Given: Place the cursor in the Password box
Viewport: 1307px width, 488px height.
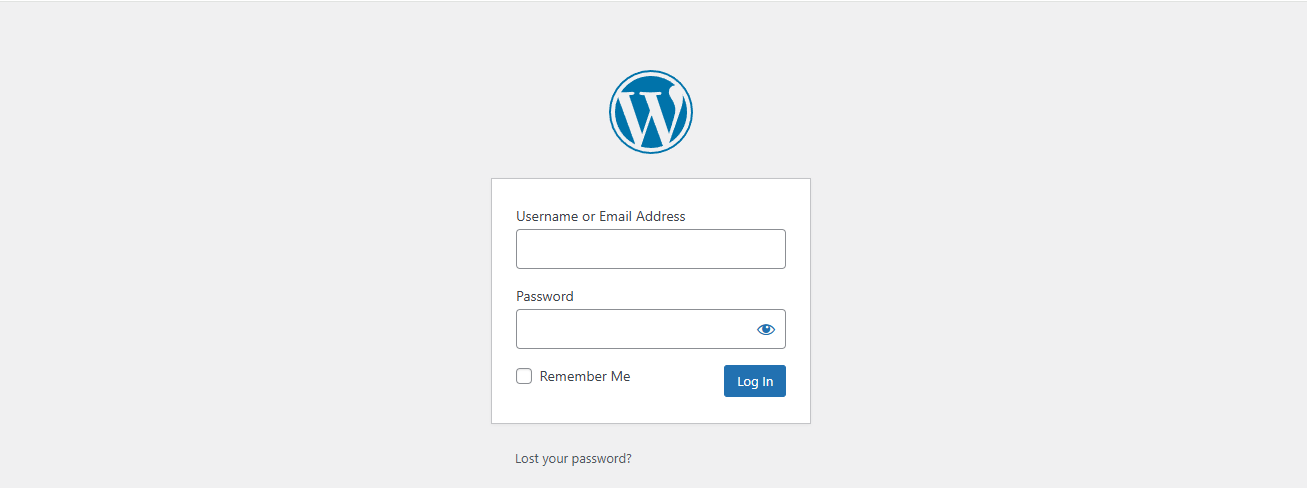Looking at the screenshot, I should pyautogui.click(x=632, y=329).
